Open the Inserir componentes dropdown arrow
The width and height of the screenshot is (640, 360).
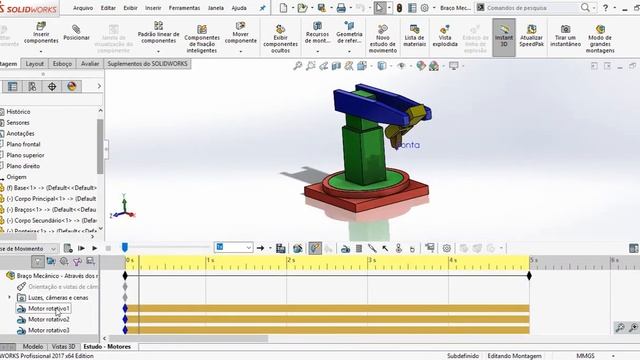41,52
